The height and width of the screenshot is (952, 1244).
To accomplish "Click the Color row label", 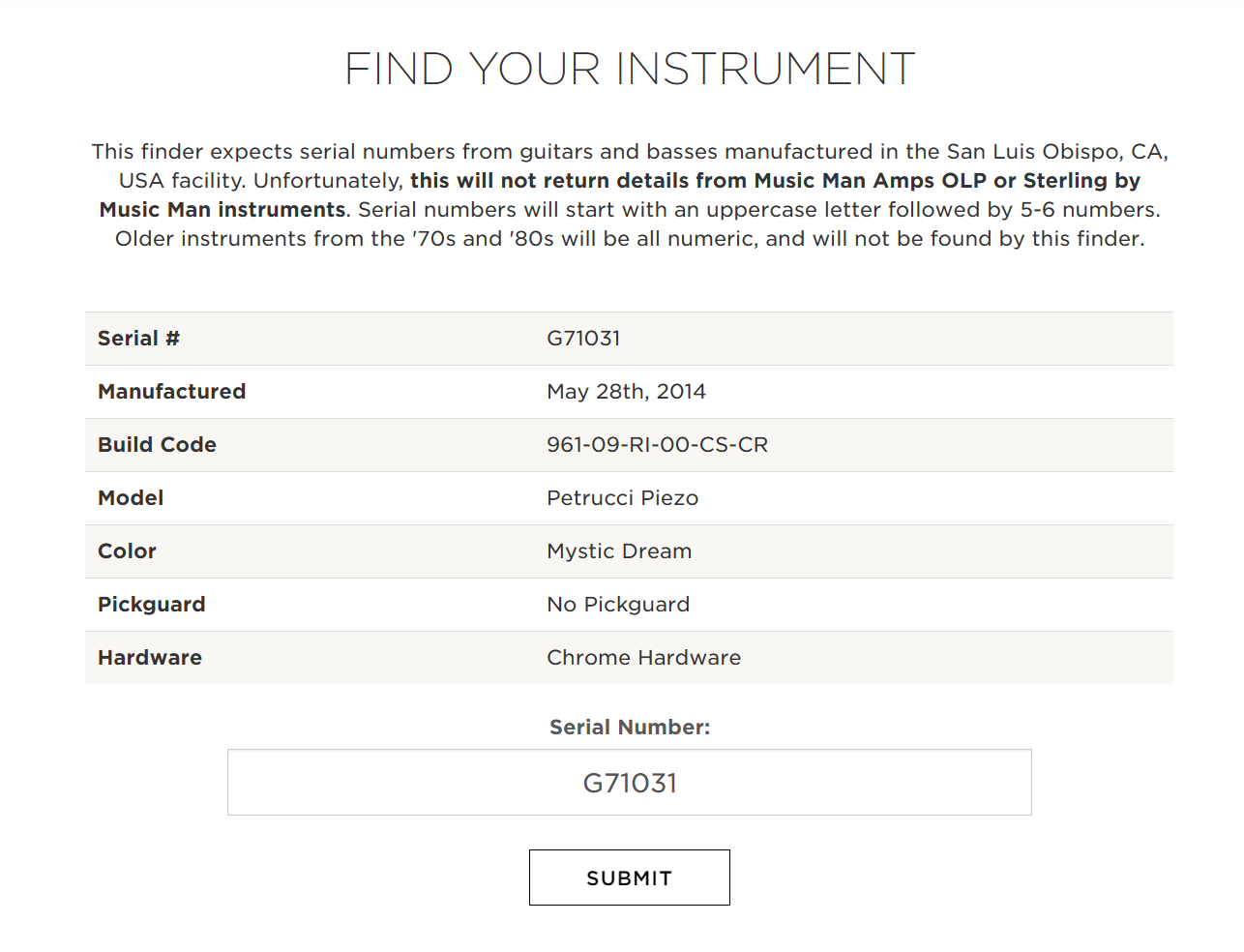I will pos(127,551).
